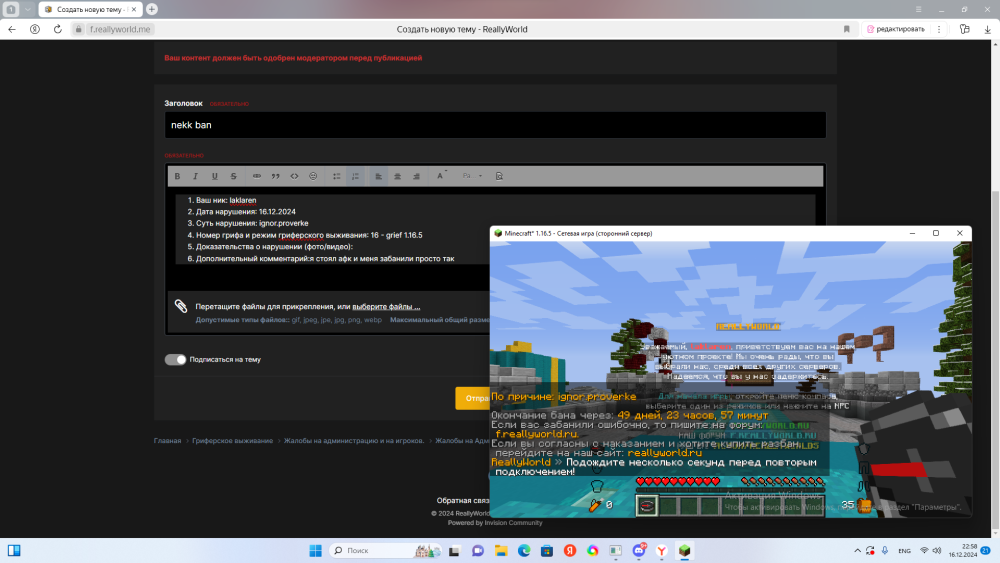Toggle the numbered list in the editor
The height and width of the screenshot is (563, 1000).
355,176
